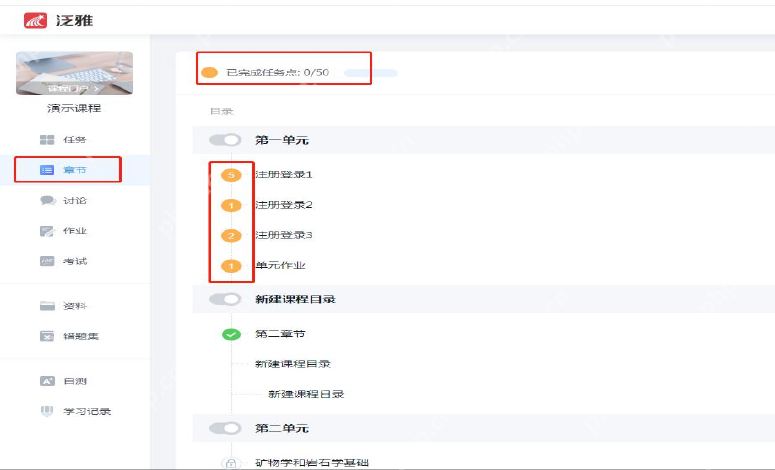Open the 学习记录 icon

(x=47, y=411)
